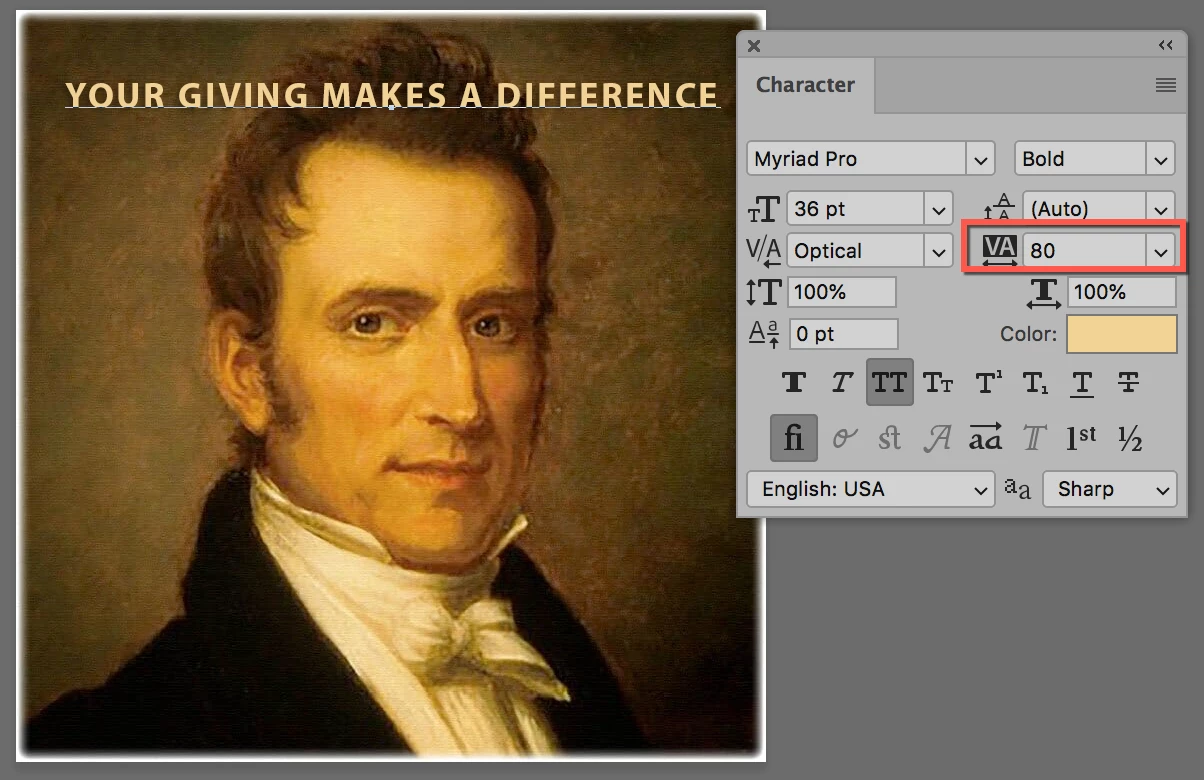Open the (Auto) leading dropdown
The height and width of the screenshot is (780, 1204).
click(x=1160, y=209)
